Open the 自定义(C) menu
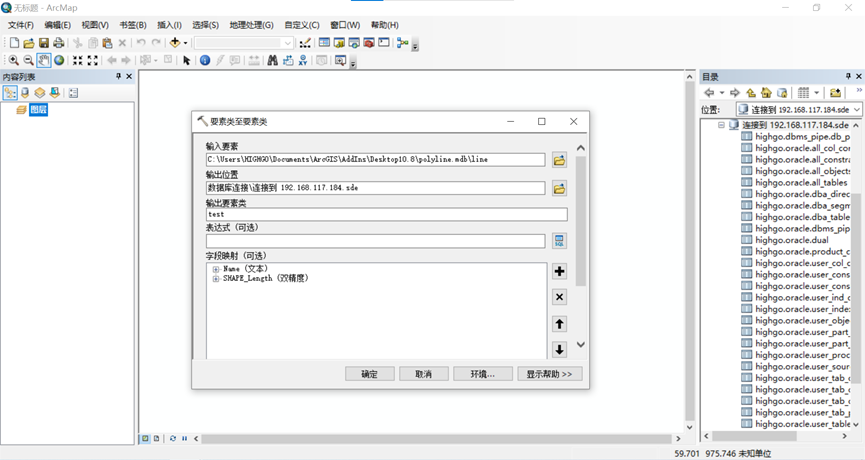The height and width of the screenshot is (460, 865). pyautogui.click(x=302, y=25)
